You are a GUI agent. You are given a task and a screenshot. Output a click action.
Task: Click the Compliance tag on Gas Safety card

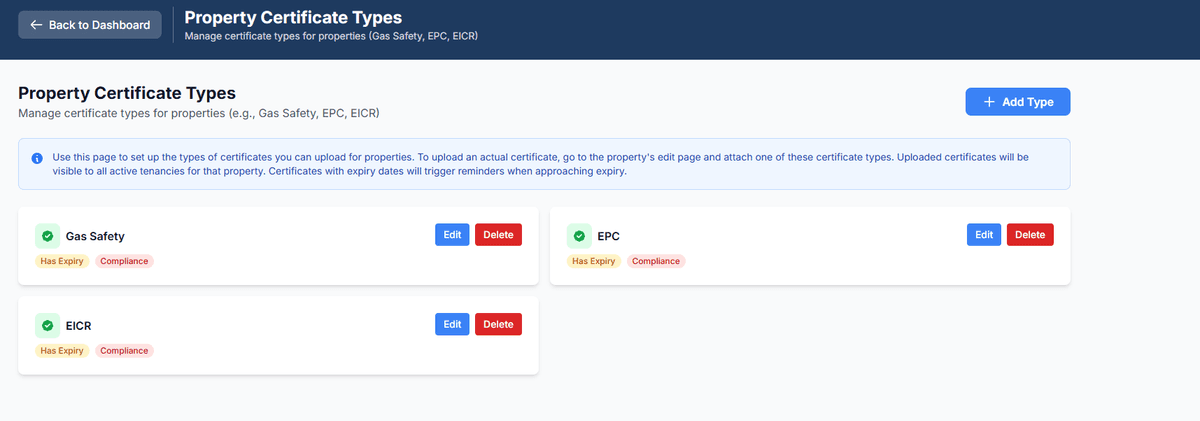124,261
